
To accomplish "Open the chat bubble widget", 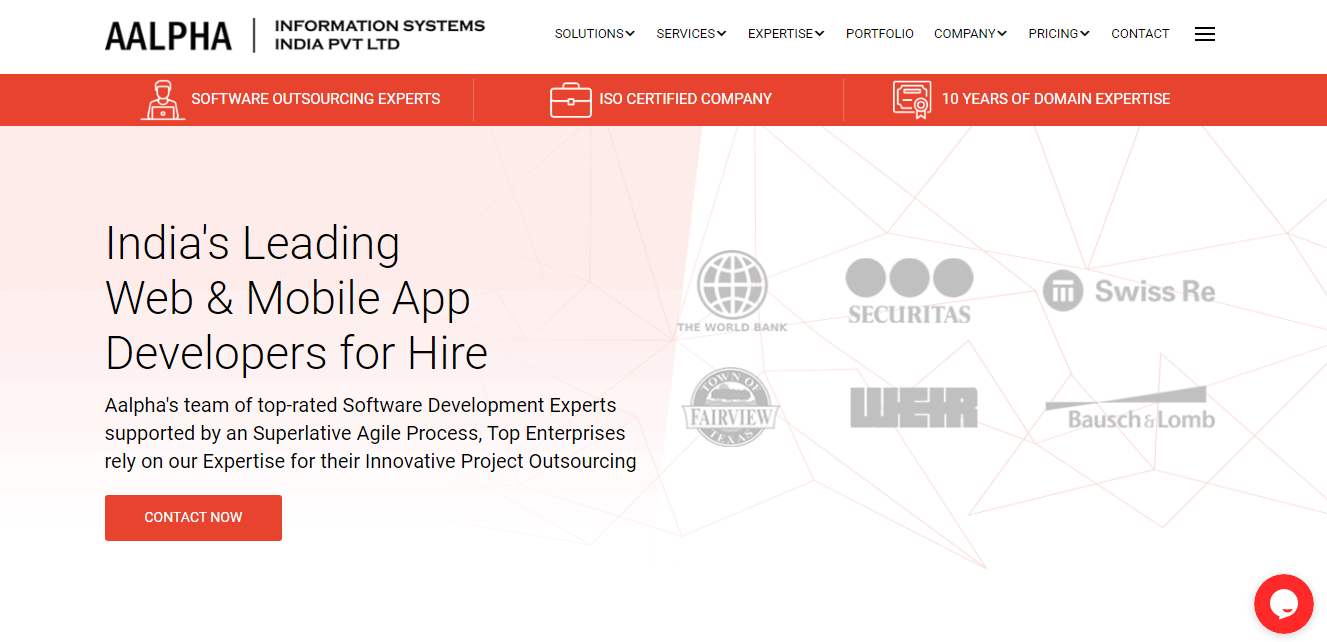I will point(1283,604).
